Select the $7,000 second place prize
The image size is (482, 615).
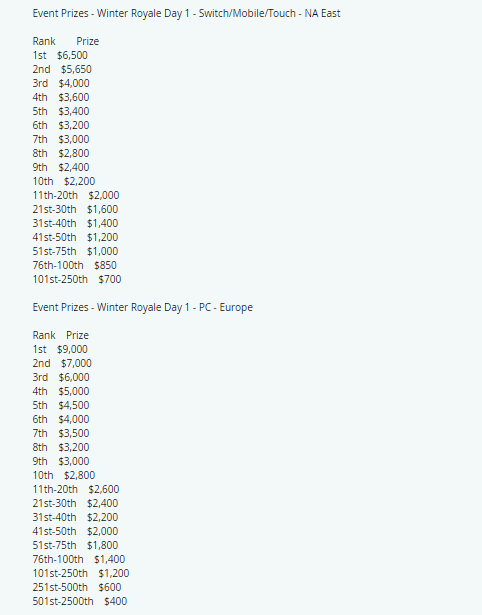(x=76, y=363)
